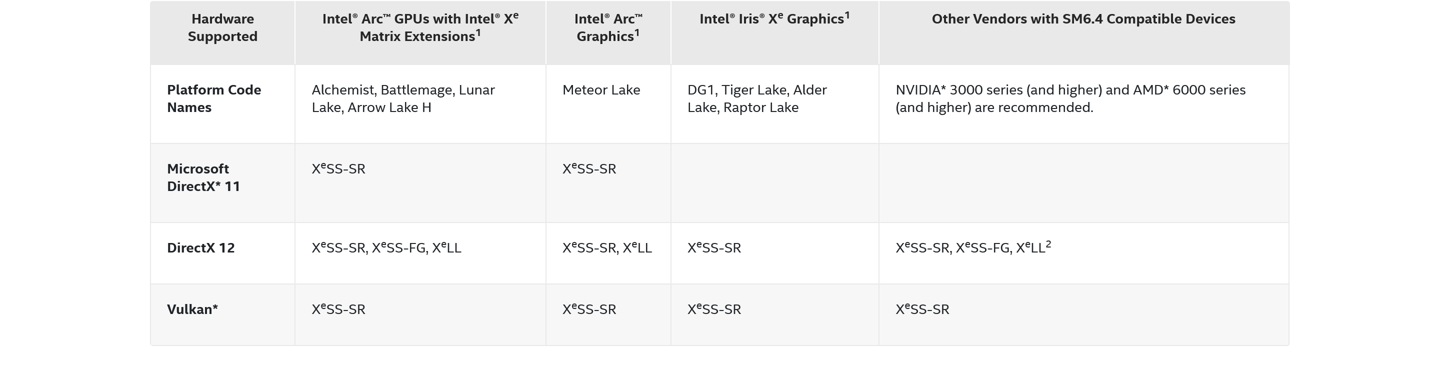This screenshot has width=1440, height=368.
Task: Click the Vulkan* row label
Action: (192, 309)
